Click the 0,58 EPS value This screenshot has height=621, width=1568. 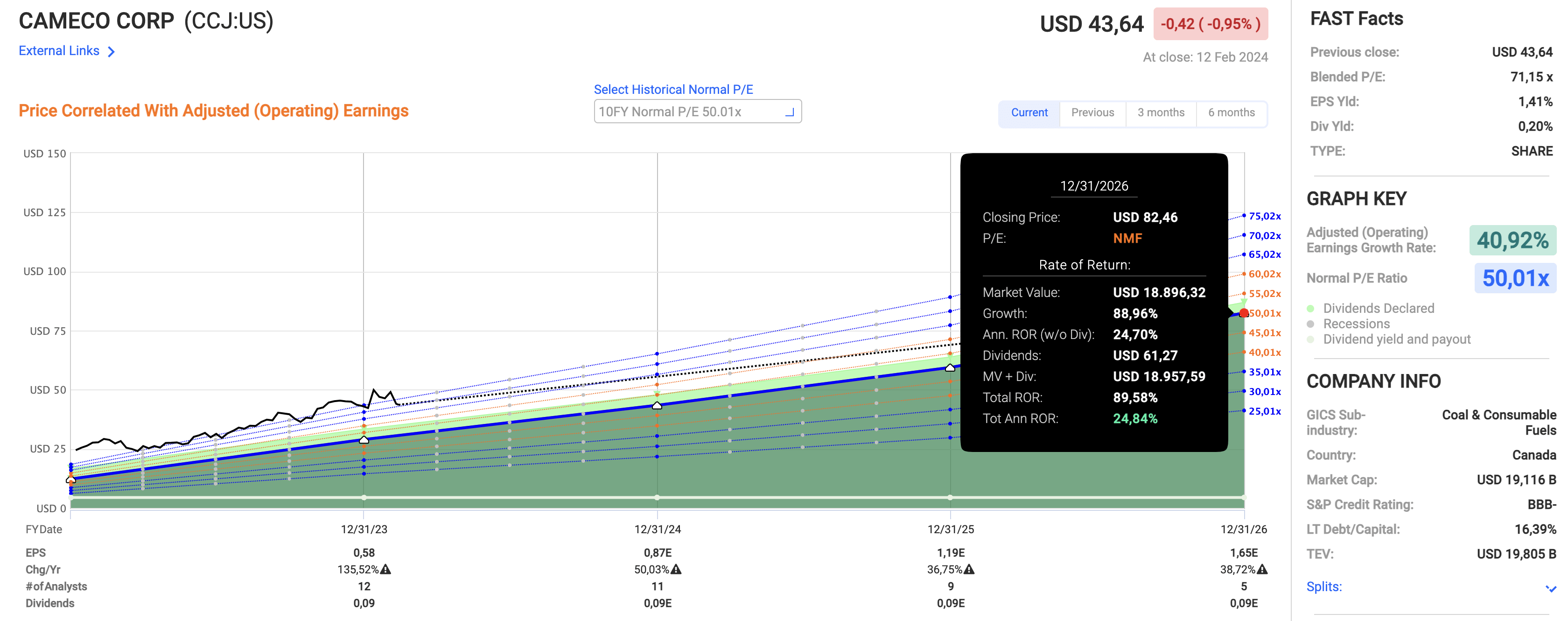tap(364, 553)
